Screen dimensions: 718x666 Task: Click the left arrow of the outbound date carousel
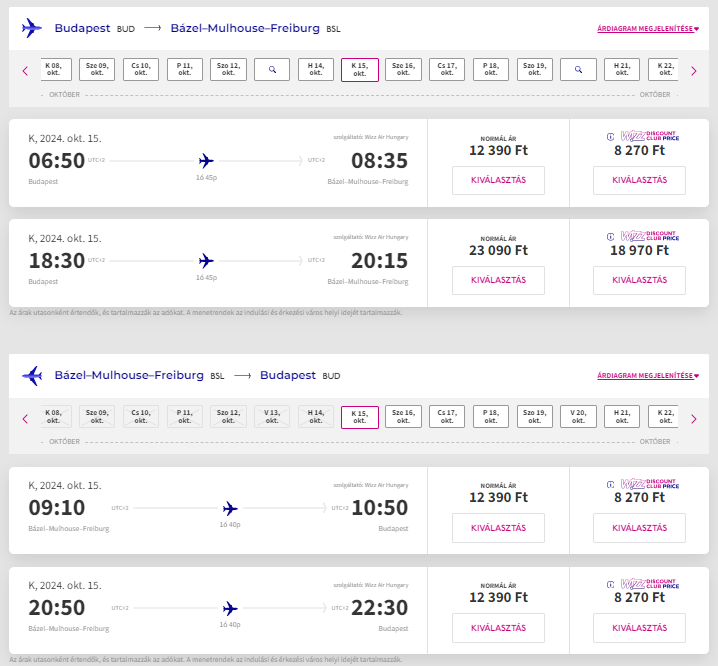(25, 70)
